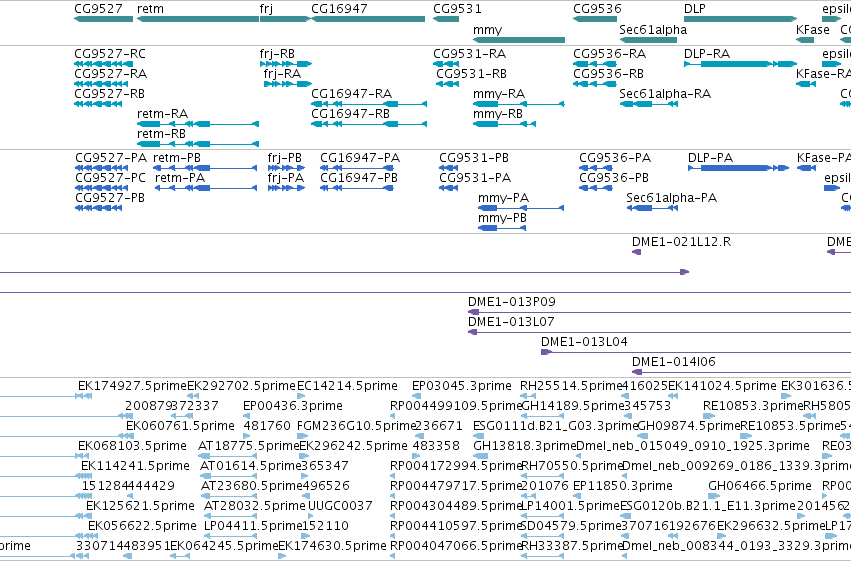
Task: Select transcript CG9531-RA label
Action: [x=469, y=54]
